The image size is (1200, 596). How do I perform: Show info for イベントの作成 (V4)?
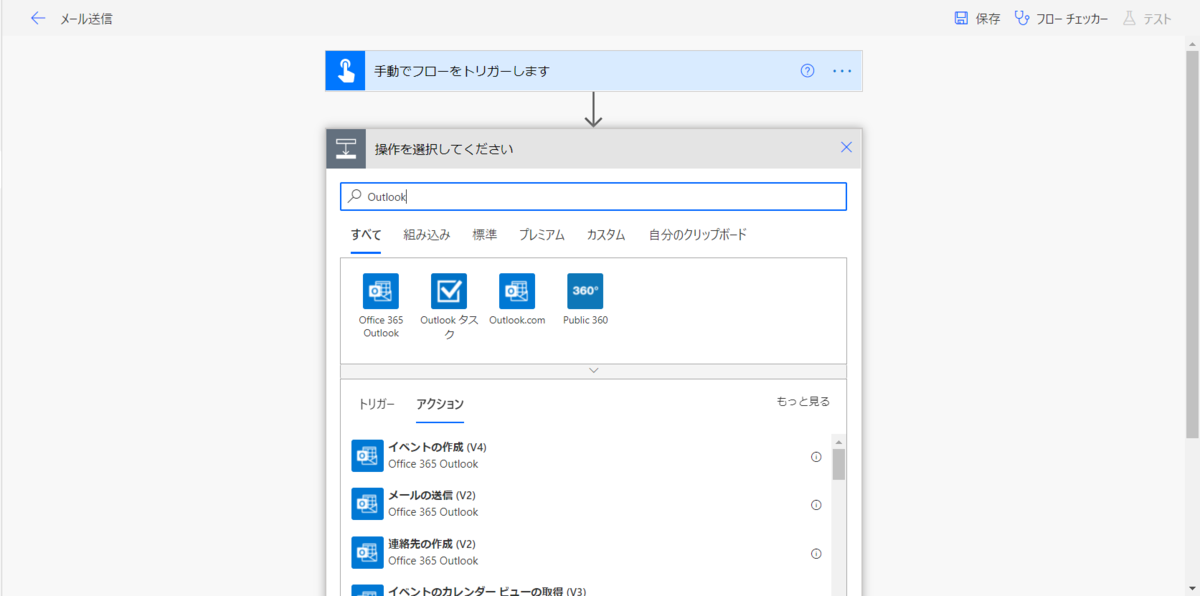point(816,457)
